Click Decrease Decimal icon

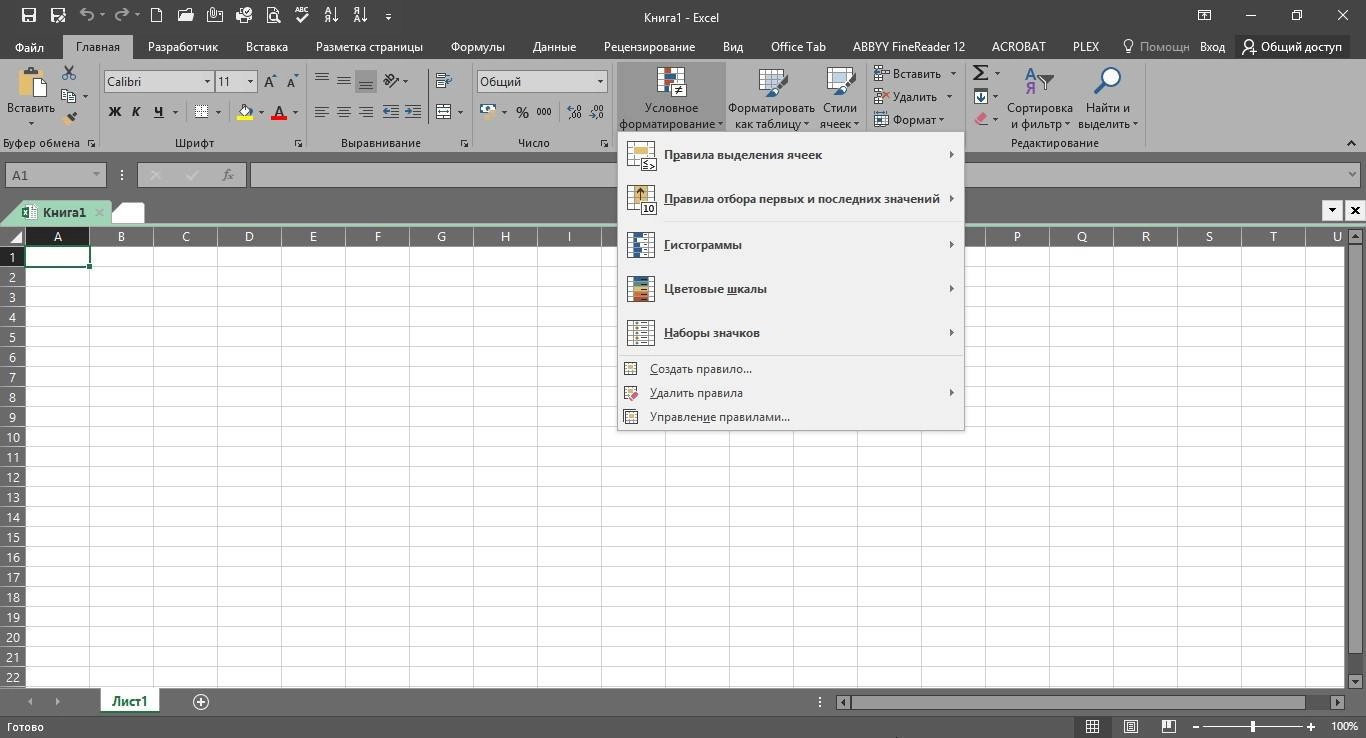pyautogui.click(x=596, y=112)
